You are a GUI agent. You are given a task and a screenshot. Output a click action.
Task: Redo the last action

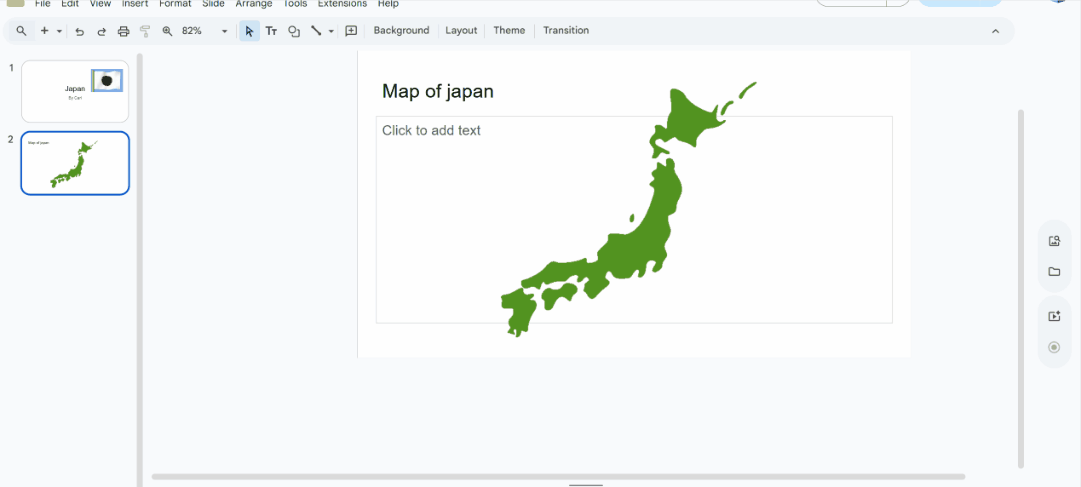click(x=101, y=31)
